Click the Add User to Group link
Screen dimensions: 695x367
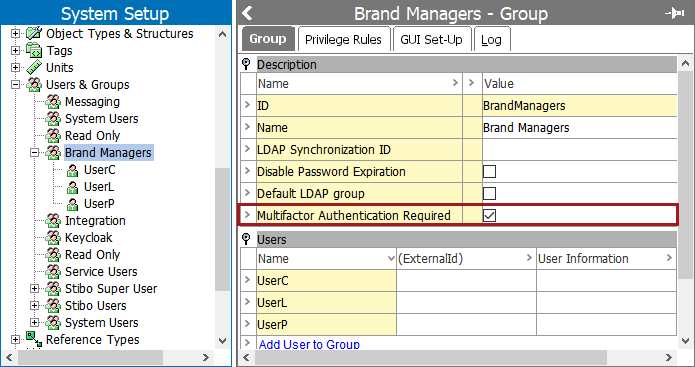[x=309, y=344]
